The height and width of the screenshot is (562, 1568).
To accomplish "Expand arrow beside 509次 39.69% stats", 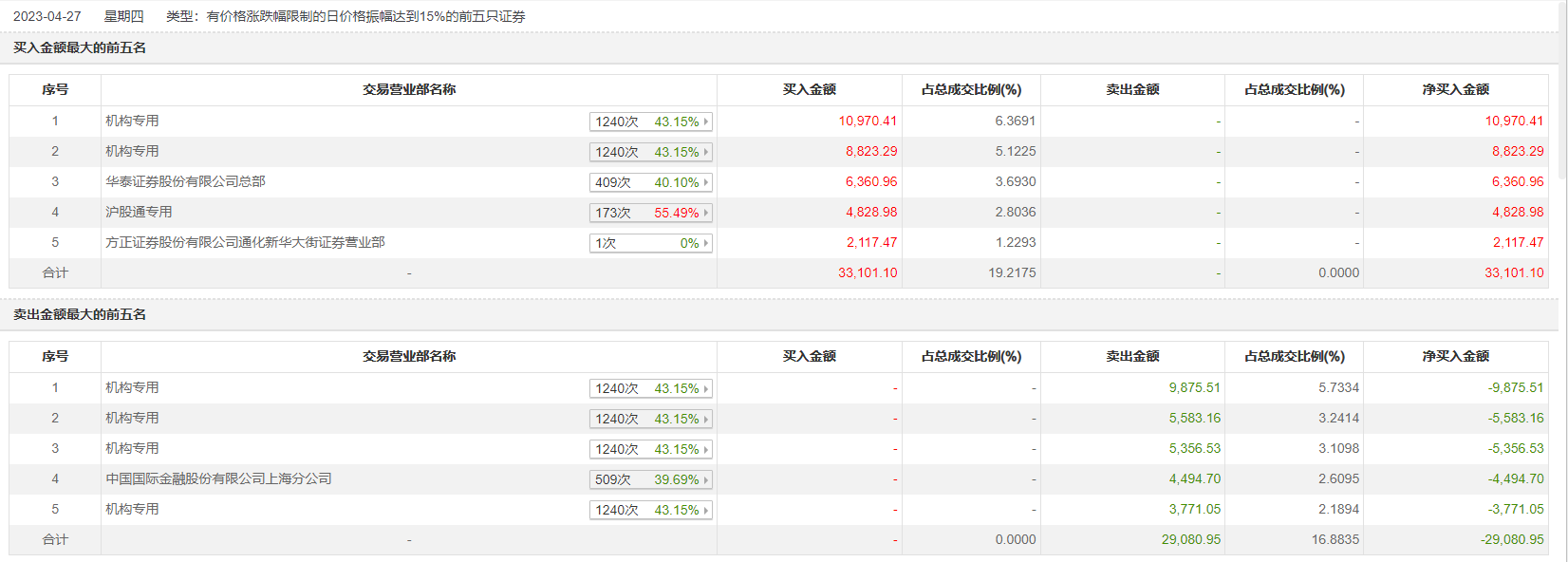I will [x=706, y=479].
